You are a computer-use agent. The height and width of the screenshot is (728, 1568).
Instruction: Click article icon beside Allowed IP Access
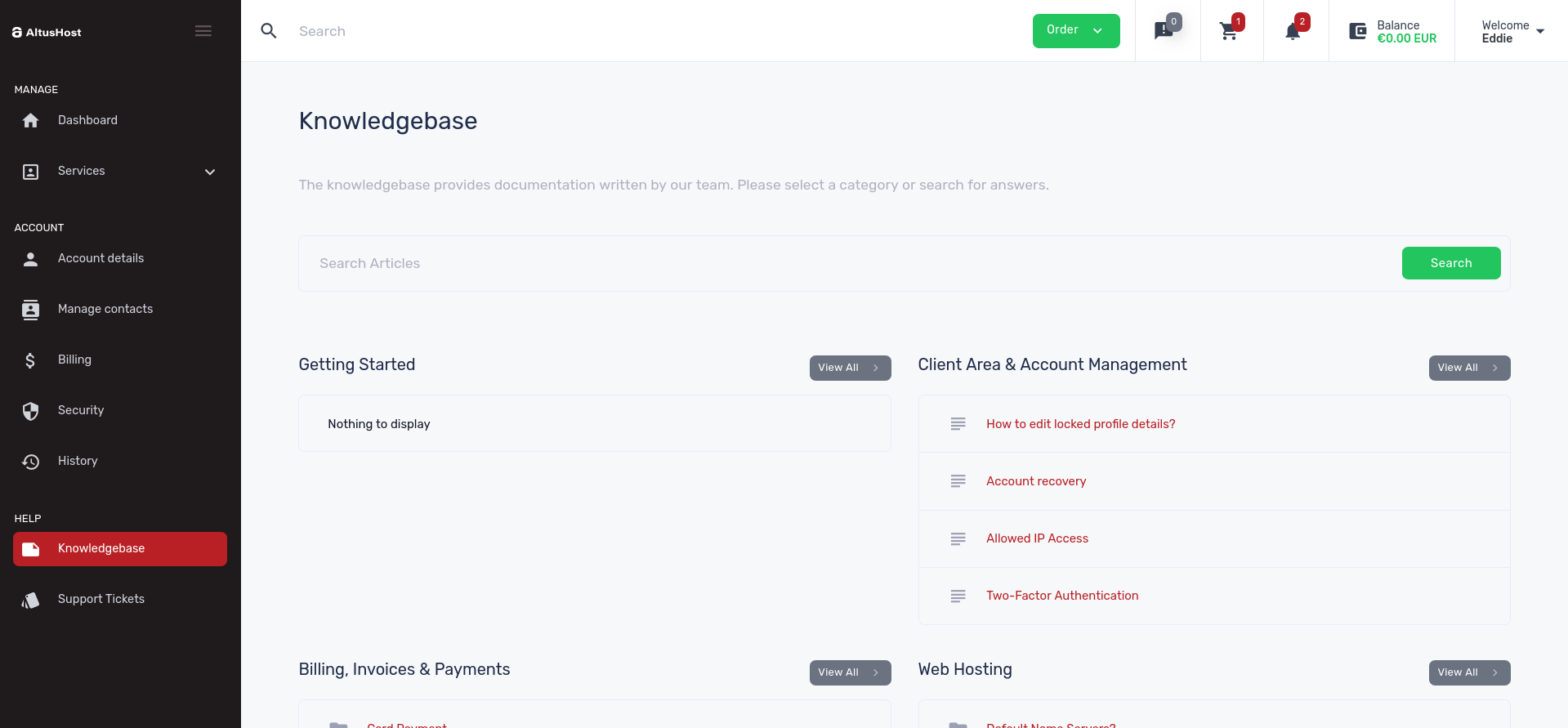tap(958, 538)
